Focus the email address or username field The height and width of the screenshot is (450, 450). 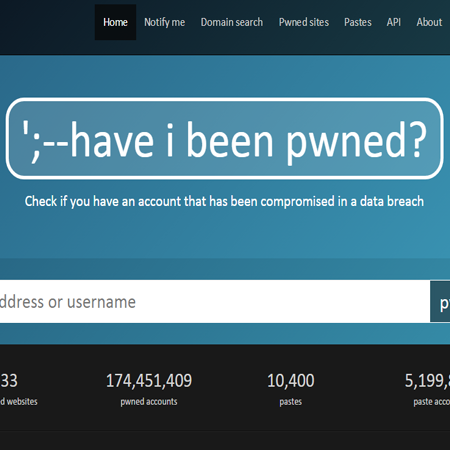(215, 302)
